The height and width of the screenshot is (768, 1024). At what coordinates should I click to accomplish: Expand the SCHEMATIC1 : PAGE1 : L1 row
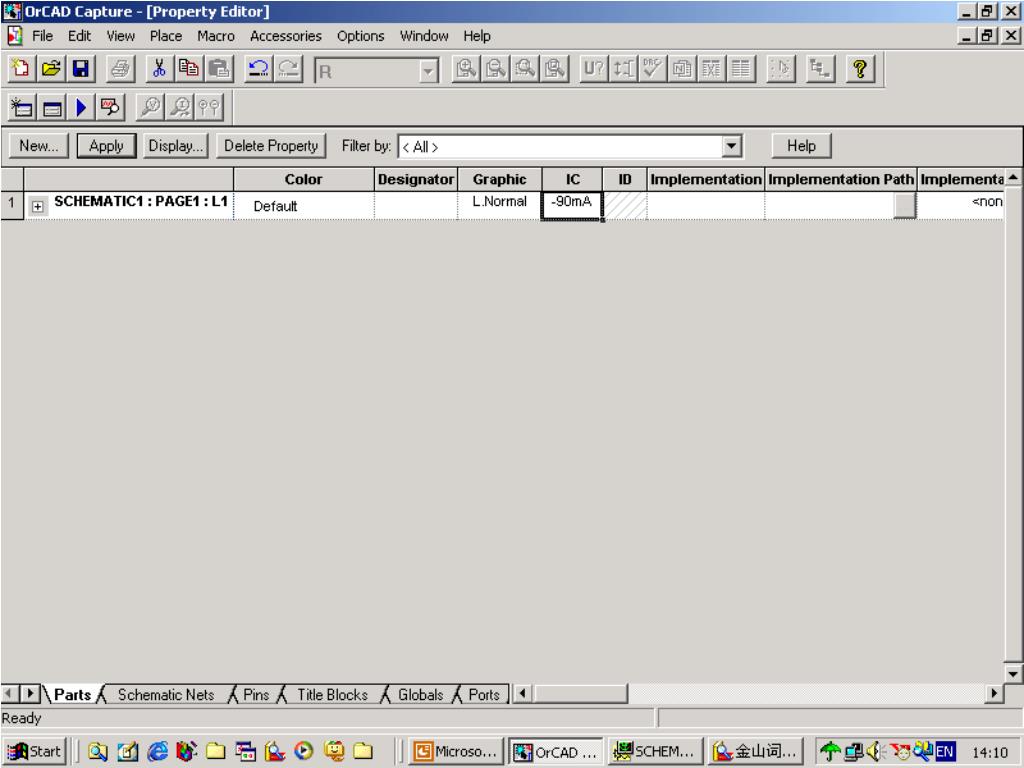pos(38,206)
